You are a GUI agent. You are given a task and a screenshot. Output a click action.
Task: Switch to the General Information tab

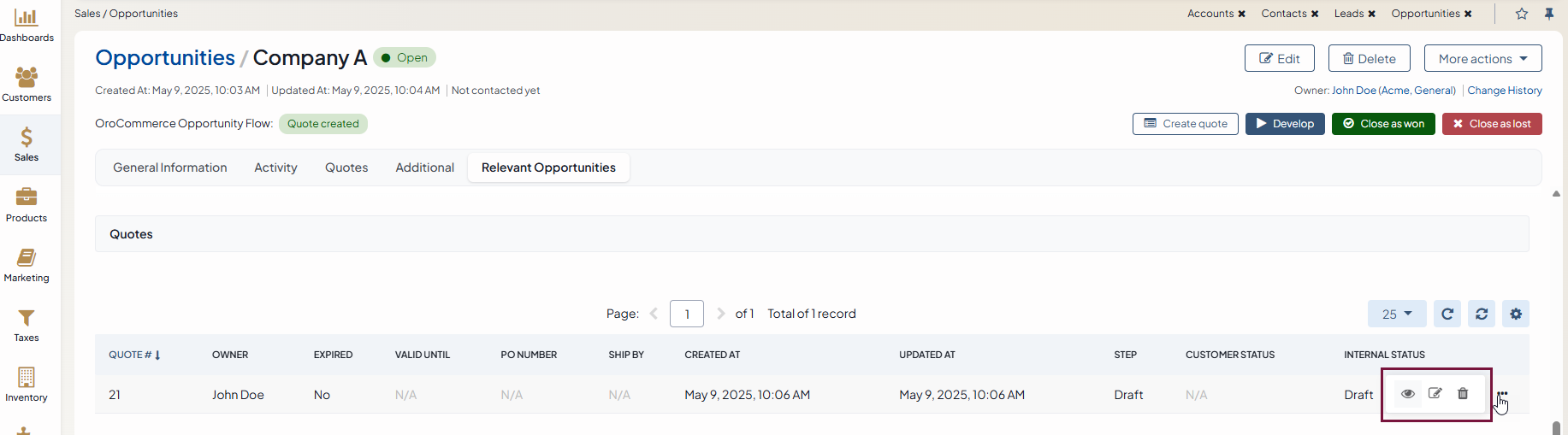170,168
